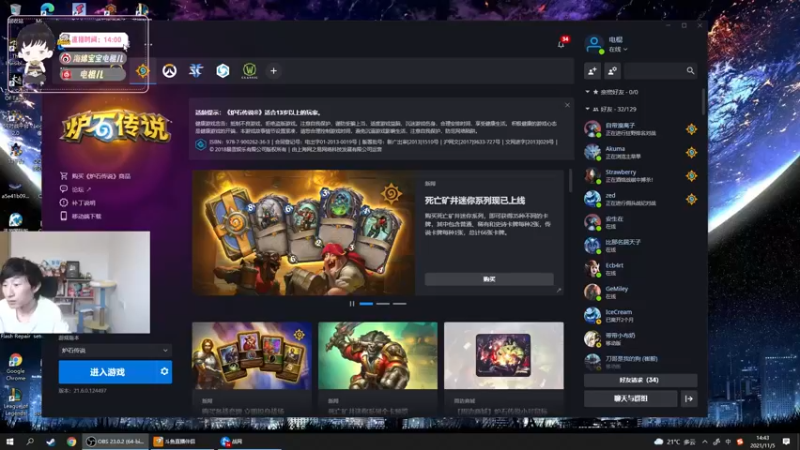Click Hearthstone icon beside zed
Viewport: 800px width, 450px height.
(691, 199)
